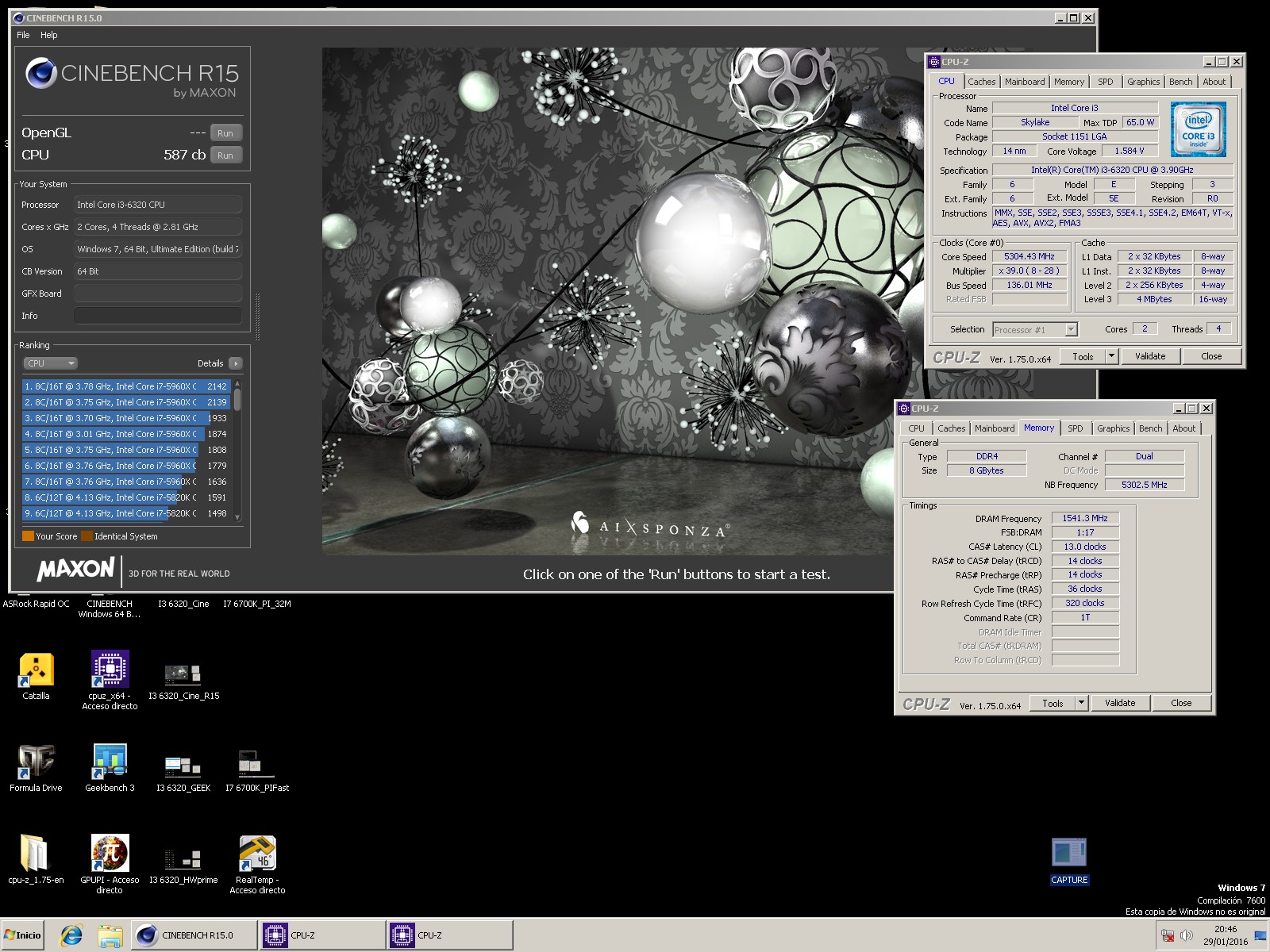Click the DRAM Frequency value 1541.3 MHz

pos(1085,518)
